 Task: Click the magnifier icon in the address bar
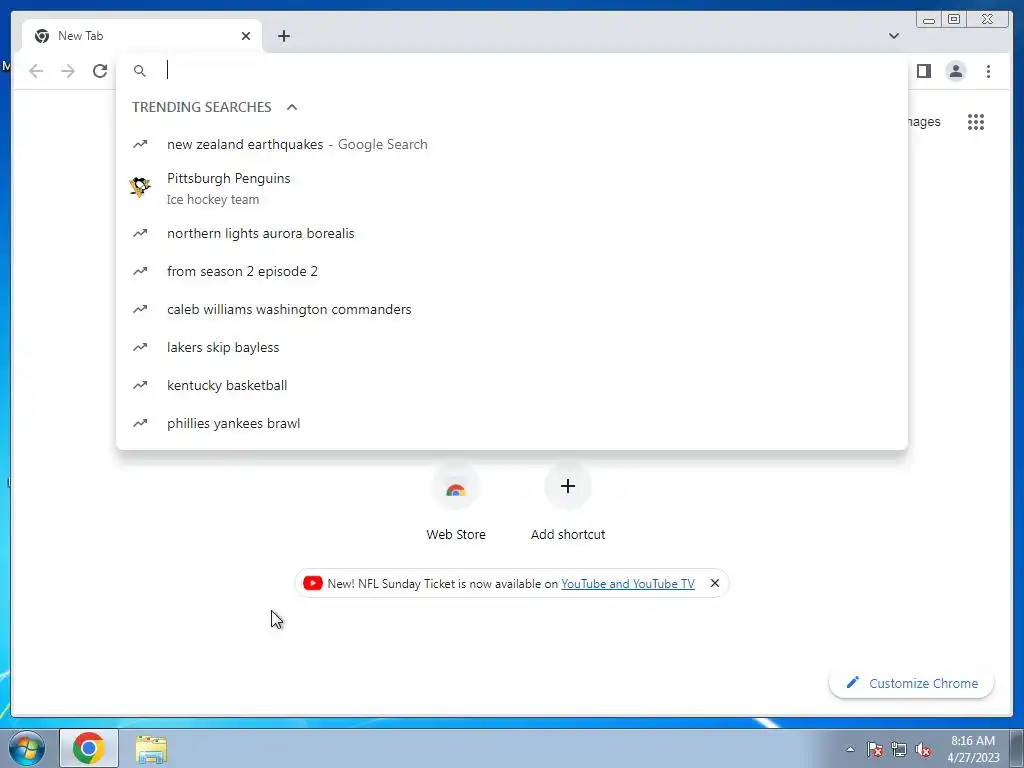coord(140,71)
